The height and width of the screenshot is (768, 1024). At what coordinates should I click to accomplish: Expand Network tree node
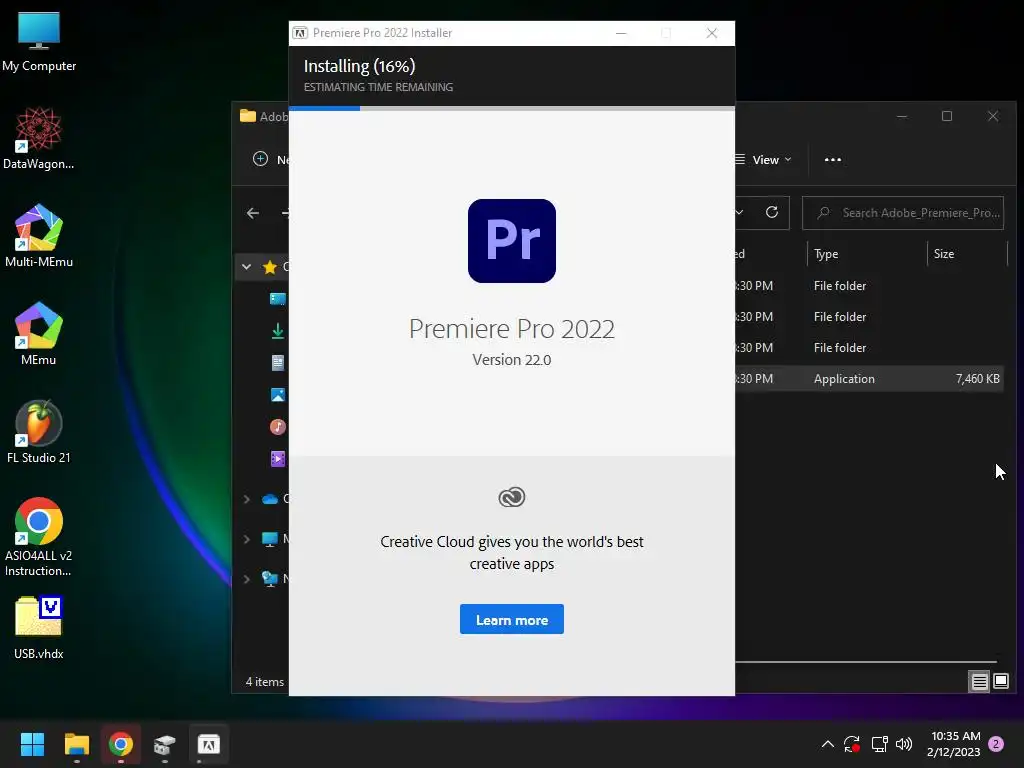point(246,579)
